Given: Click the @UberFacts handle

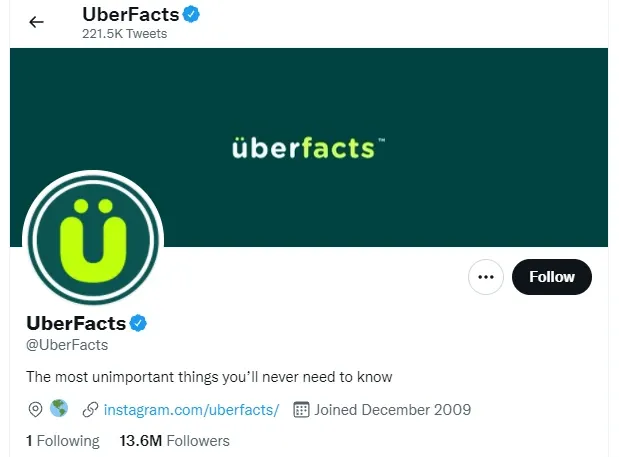Looking at the screenshot, I should point(67,345).
